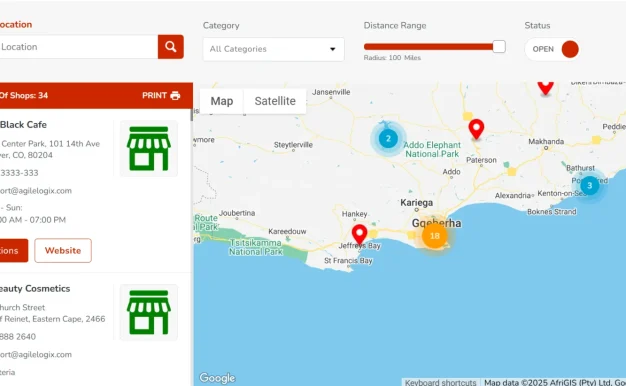Click the Gqeberha city label on map

[x=436, y=223]
